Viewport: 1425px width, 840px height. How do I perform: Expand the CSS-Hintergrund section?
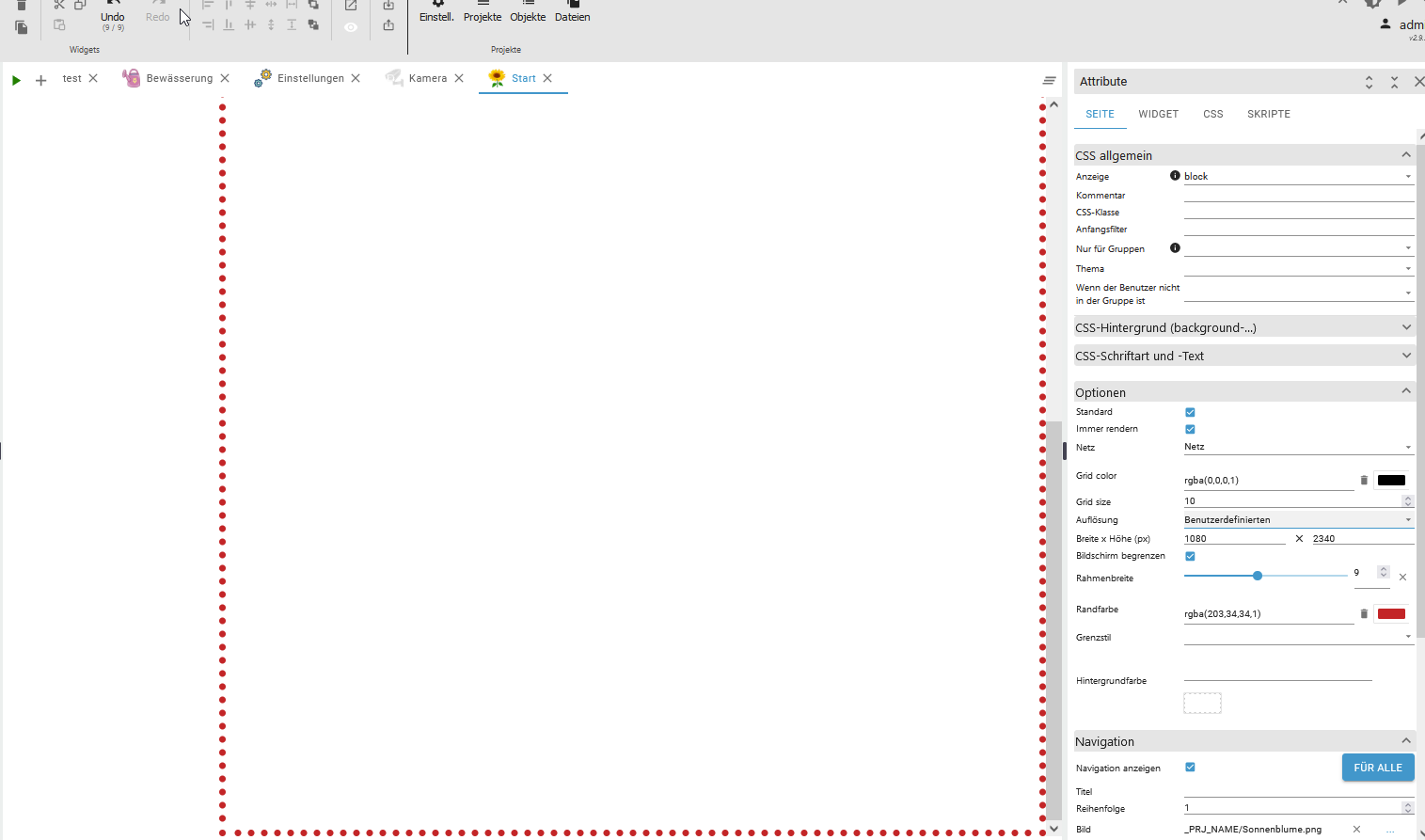click(1243, 327)
